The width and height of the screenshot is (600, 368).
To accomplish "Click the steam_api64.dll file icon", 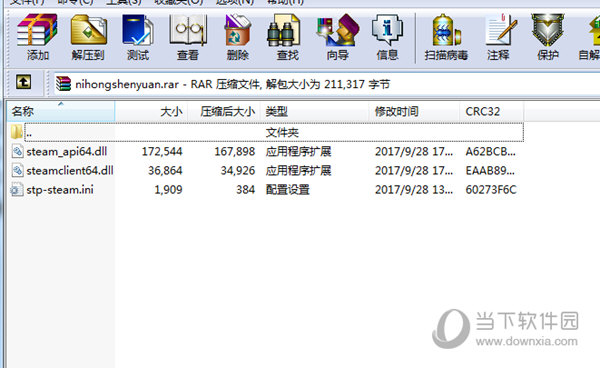I will pyautogui.click(x=17, y=151).
